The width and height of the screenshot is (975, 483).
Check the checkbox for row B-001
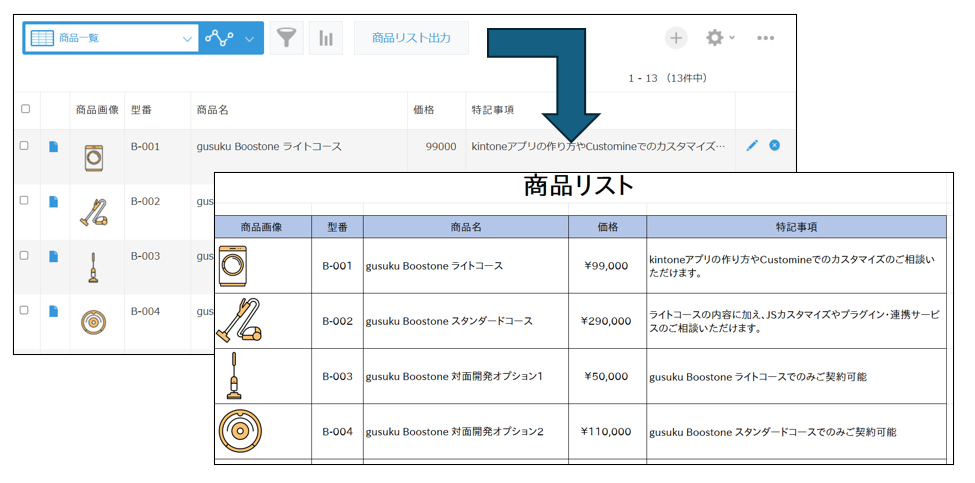(x=24, y=145)
